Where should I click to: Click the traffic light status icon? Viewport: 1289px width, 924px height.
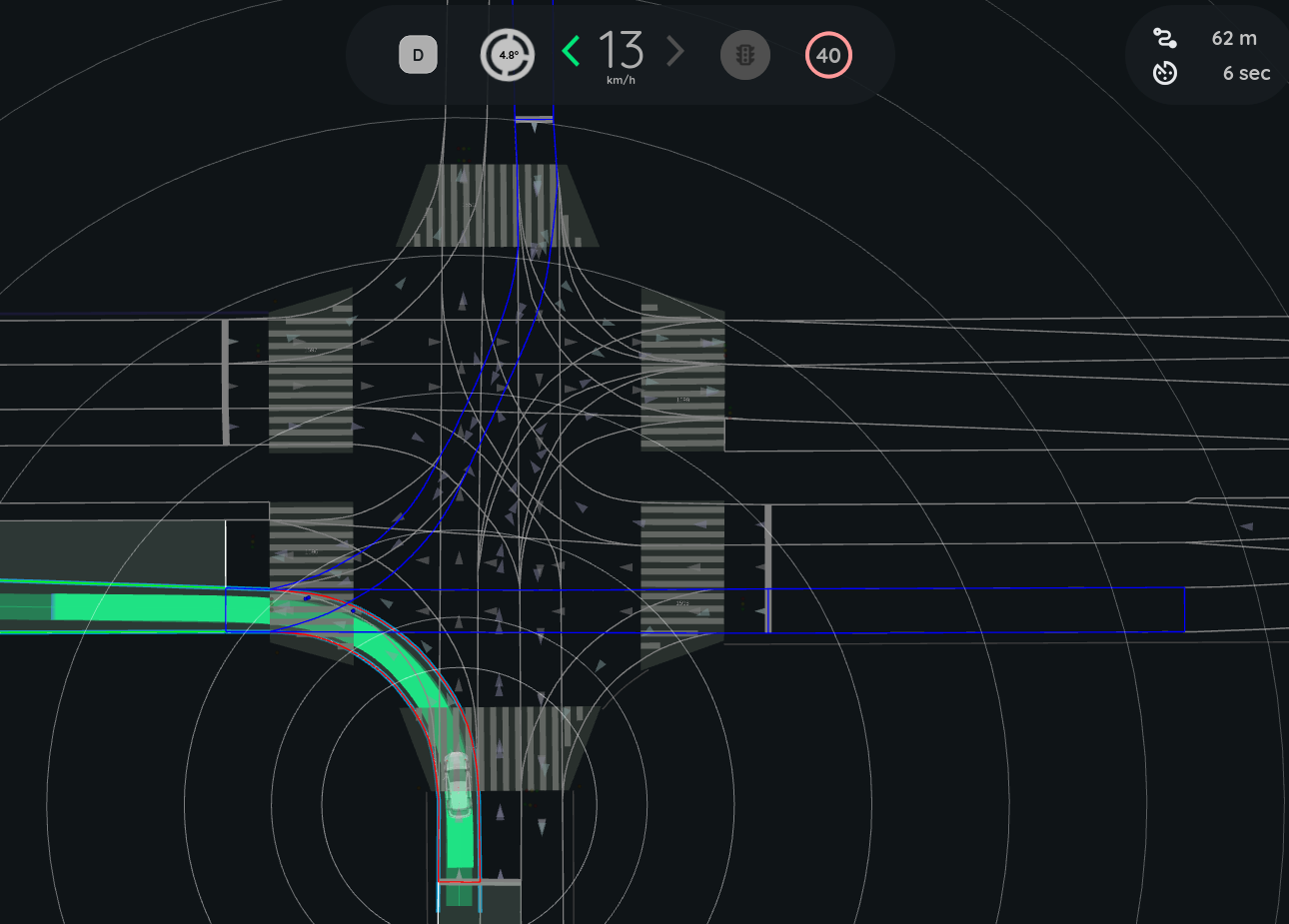pos(744,55)
